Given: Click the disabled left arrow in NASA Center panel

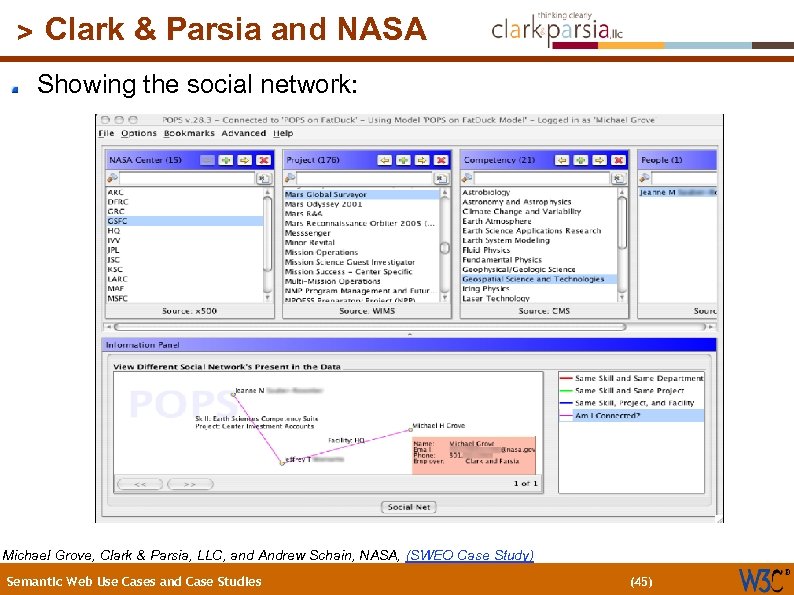Looking at the screenshot, I should 207,160.
